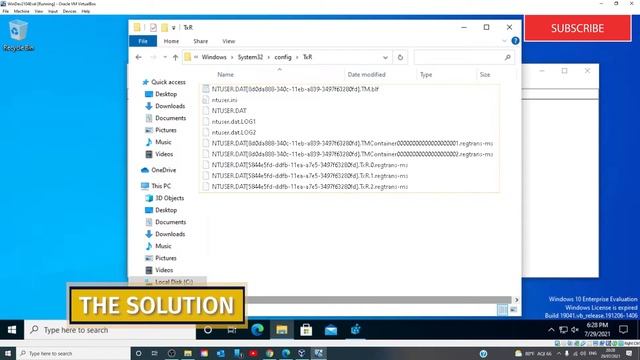Screen dimensions: 640x360
Task: Open the Customize Quick Access Toolbar dropdown
Action: [173, 28]
